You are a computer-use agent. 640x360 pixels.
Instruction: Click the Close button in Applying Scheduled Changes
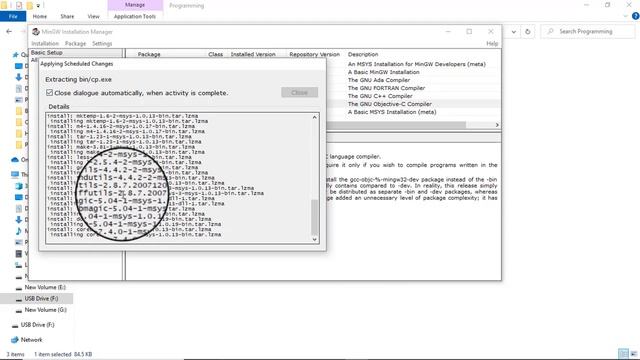point(299,93)
